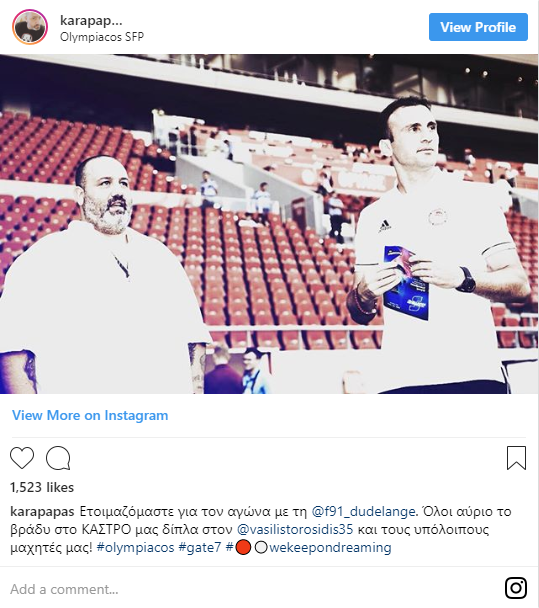Viewport: 539px width, 608px height.
Task: Click the 1,523 likes count
Action: point(42,487)
